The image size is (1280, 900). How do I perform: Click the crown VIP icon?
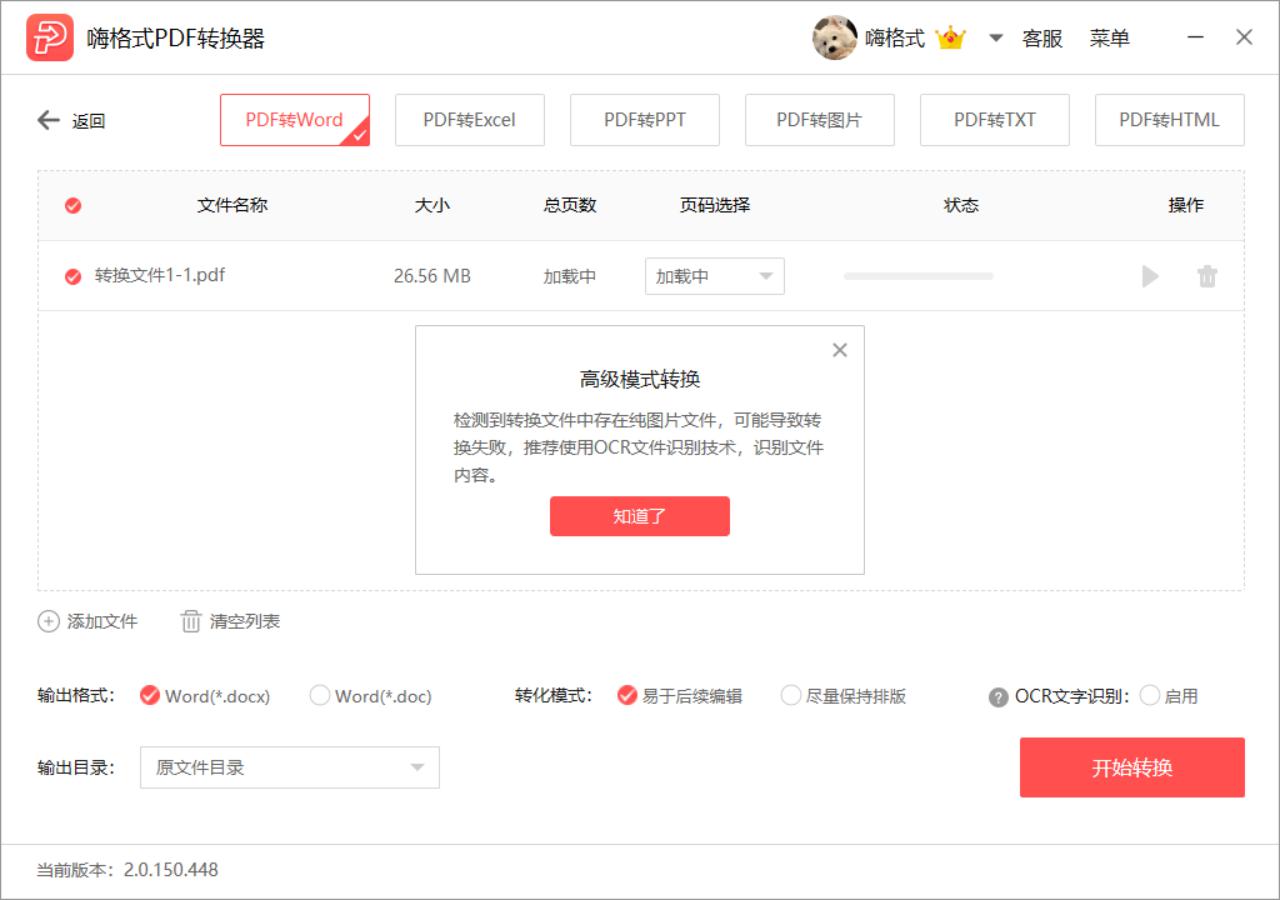[950, 38]
